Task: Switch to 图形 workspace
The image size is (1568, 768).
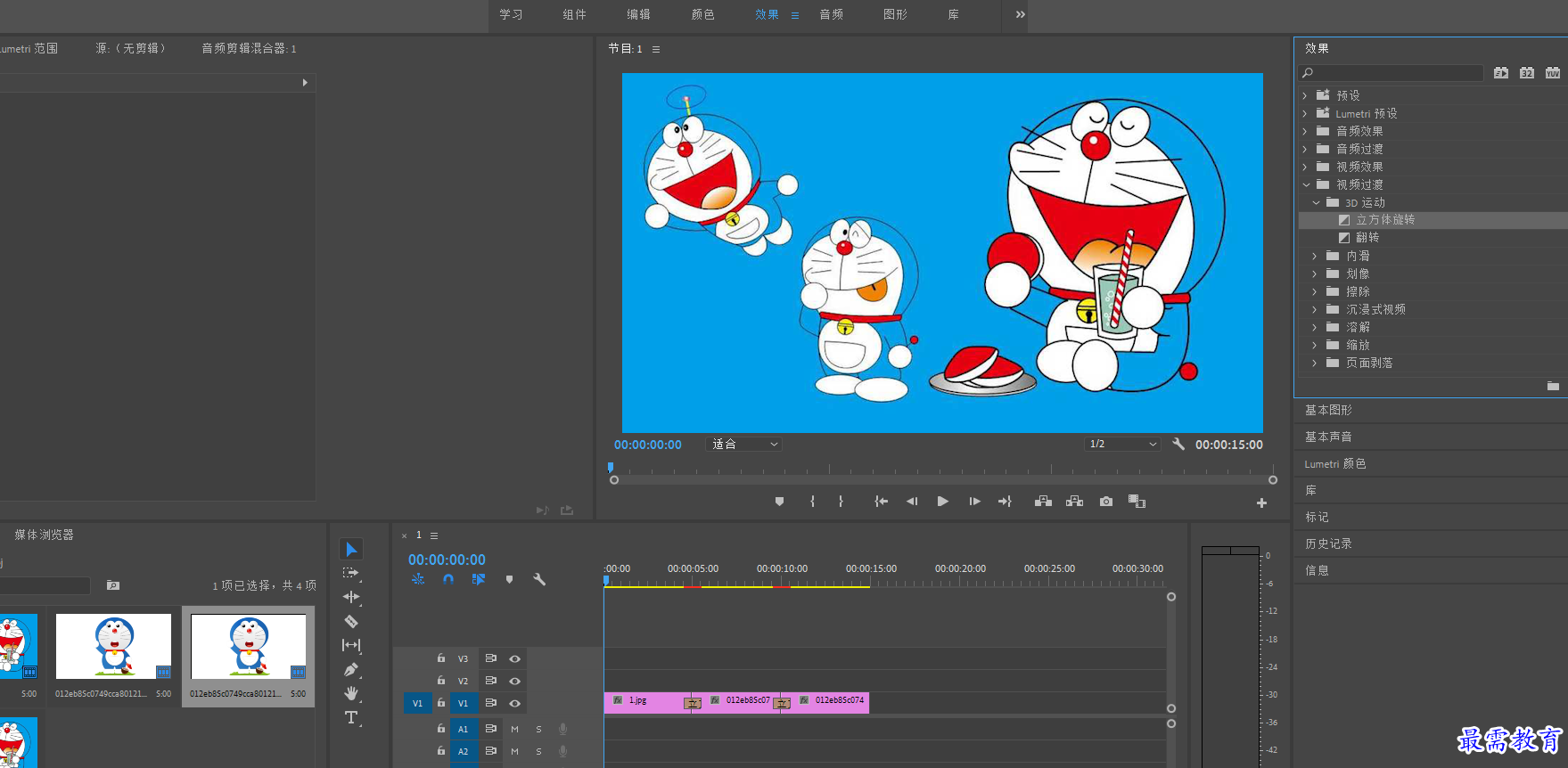Action: (x=895, y=14)
